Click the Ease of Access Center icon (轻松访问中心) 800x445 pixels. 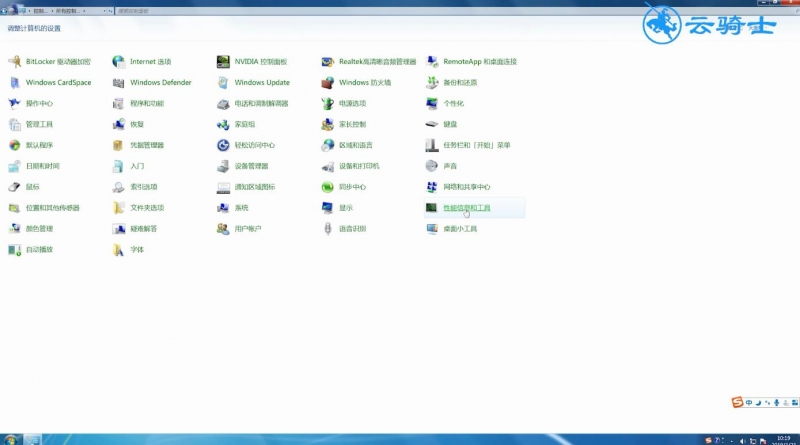223,145
